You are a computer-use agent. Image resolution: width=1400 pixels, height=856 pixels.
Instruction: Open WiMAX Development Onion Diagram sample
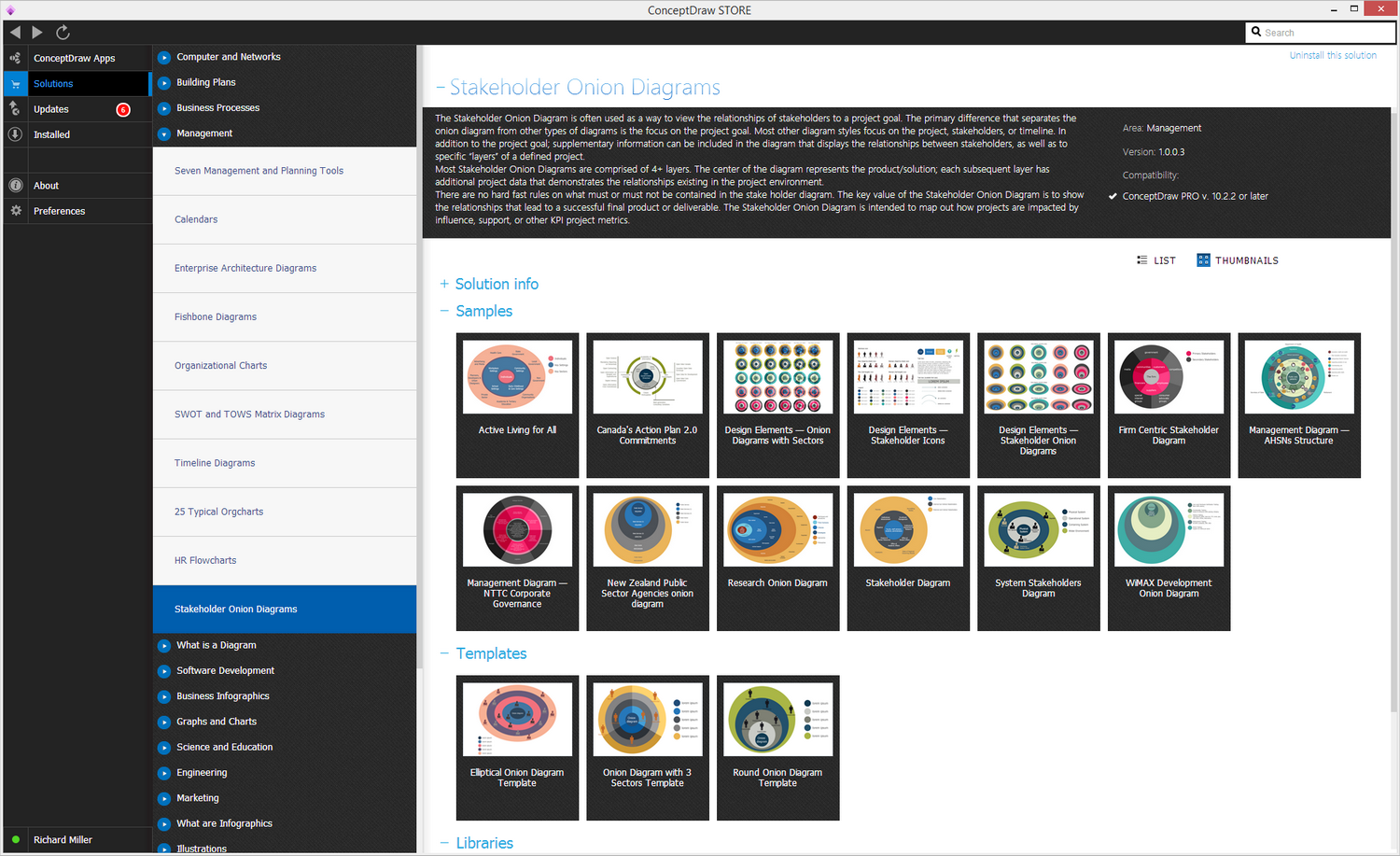[x=1169, y=558]
